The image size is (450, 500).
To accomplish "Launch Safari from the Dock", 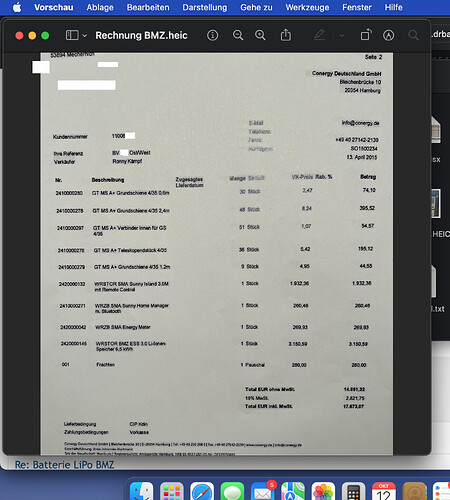I will point(202,492).
